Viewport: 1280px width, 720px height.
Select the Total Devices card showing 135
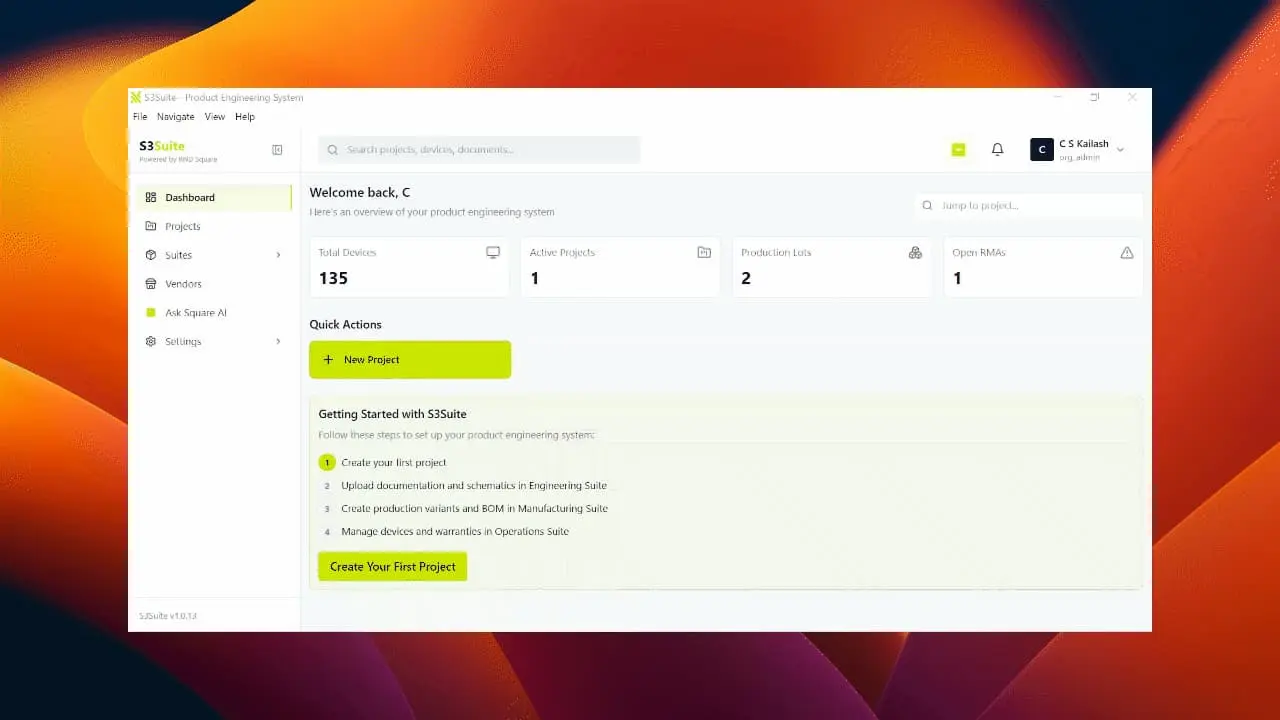point(409,267)
